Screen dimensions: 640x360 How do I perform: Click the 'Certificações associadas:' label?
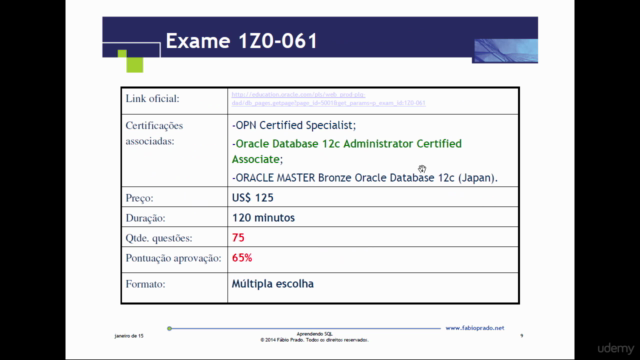click(154, 133)
